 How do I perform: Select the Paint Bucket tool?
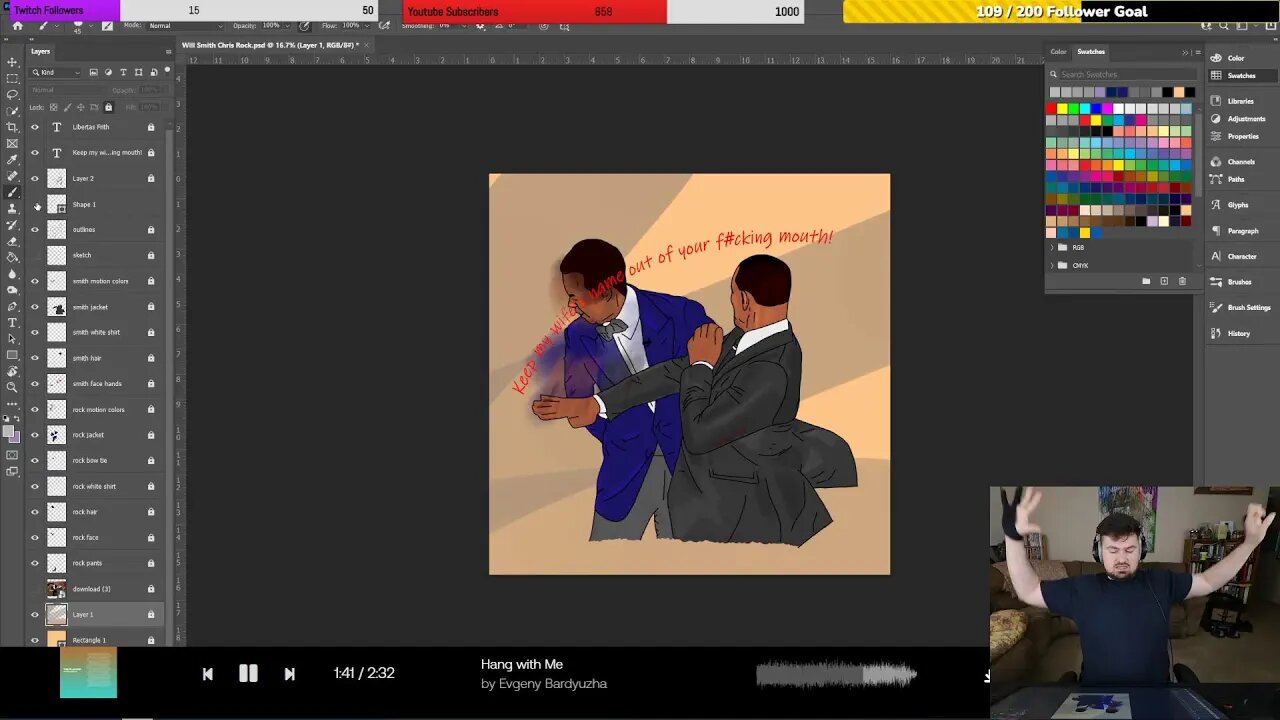(12, 257)
